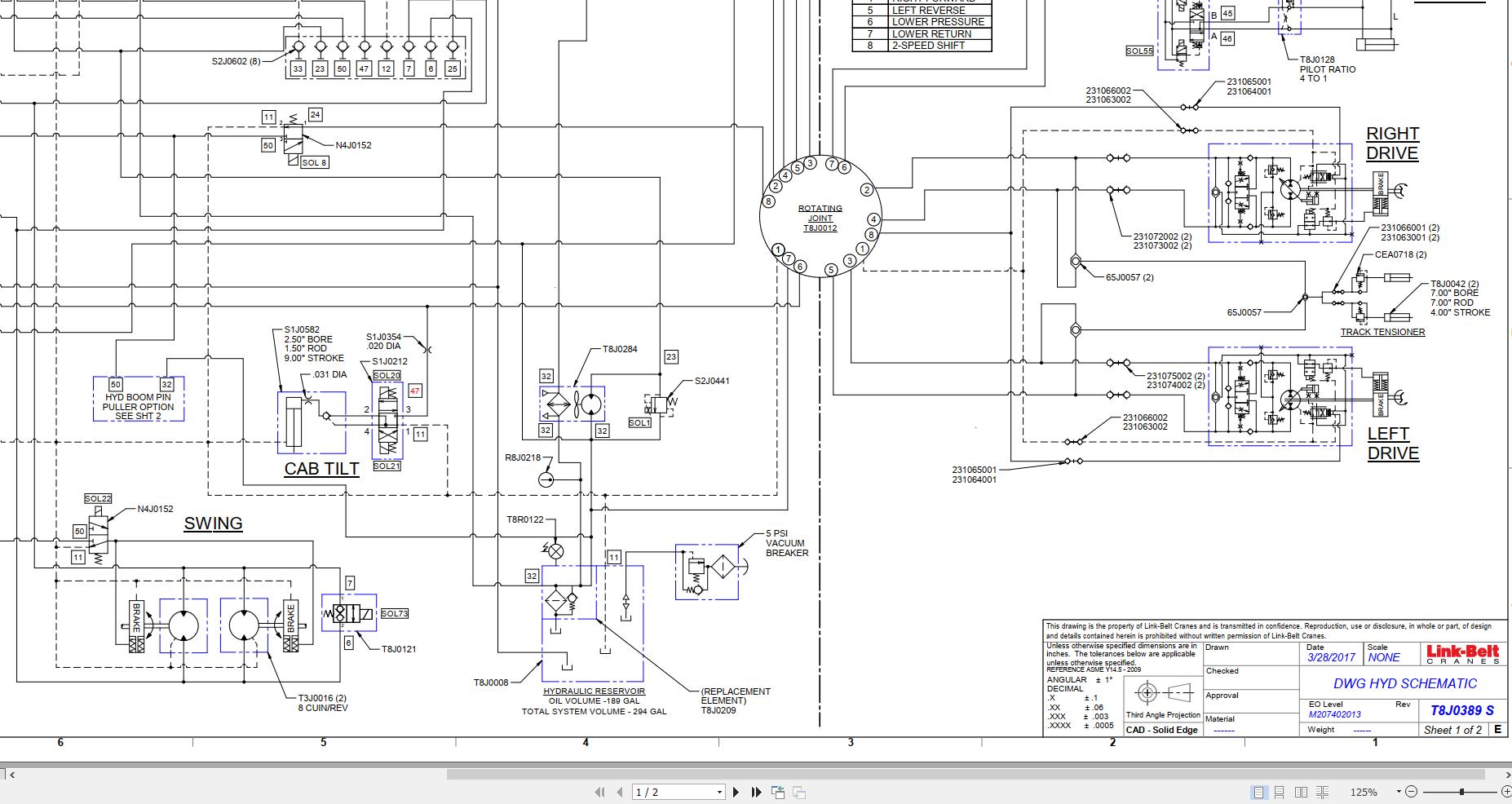1512x804 pixels.
Task: Click the previous view icon
Action: click(x=778, y=792)
